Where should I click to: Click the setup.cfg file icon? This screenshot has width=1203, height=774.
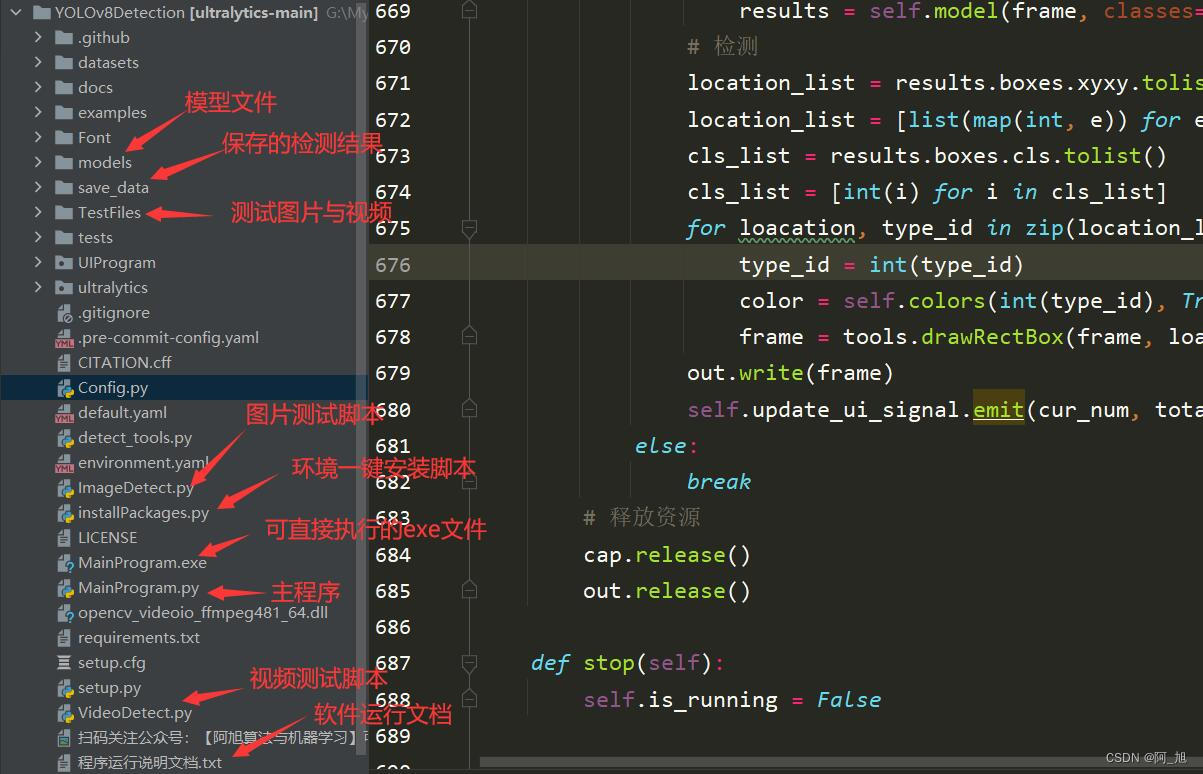tap(64, 663)
